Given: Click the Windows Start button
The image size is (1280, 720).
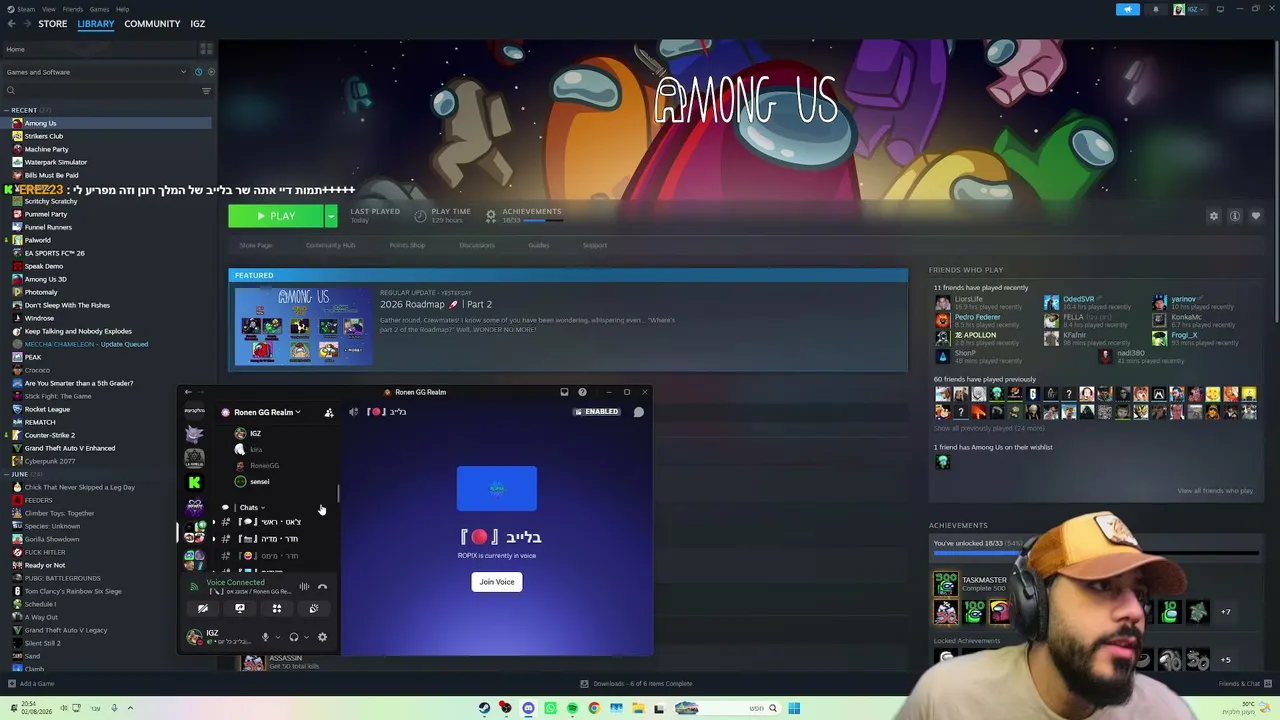Looking at the screenshot, I should coord(794,708).
